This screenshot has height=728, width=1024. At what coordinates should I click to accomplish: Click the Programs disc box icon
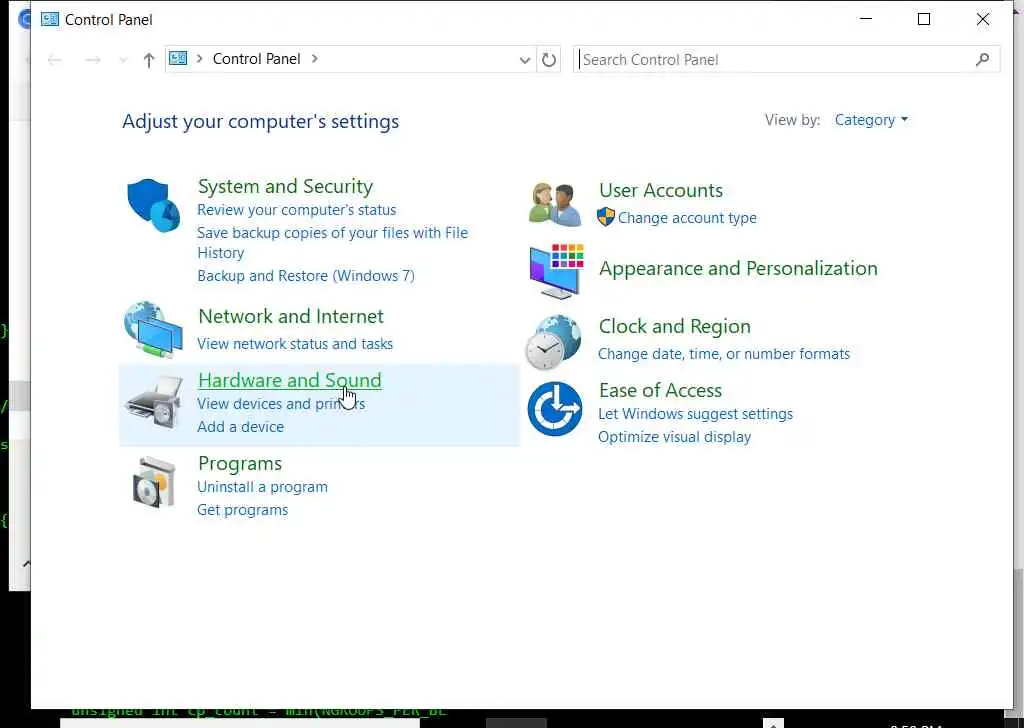tap(154, 483)
